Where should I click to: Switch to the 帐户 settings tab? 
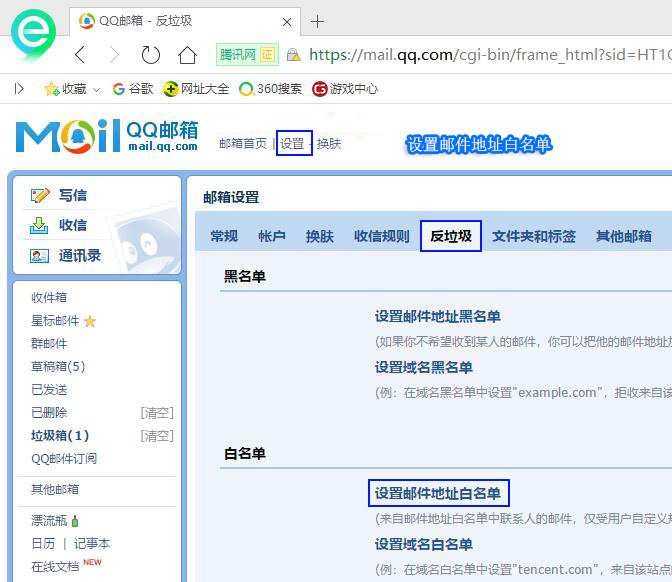272,236
